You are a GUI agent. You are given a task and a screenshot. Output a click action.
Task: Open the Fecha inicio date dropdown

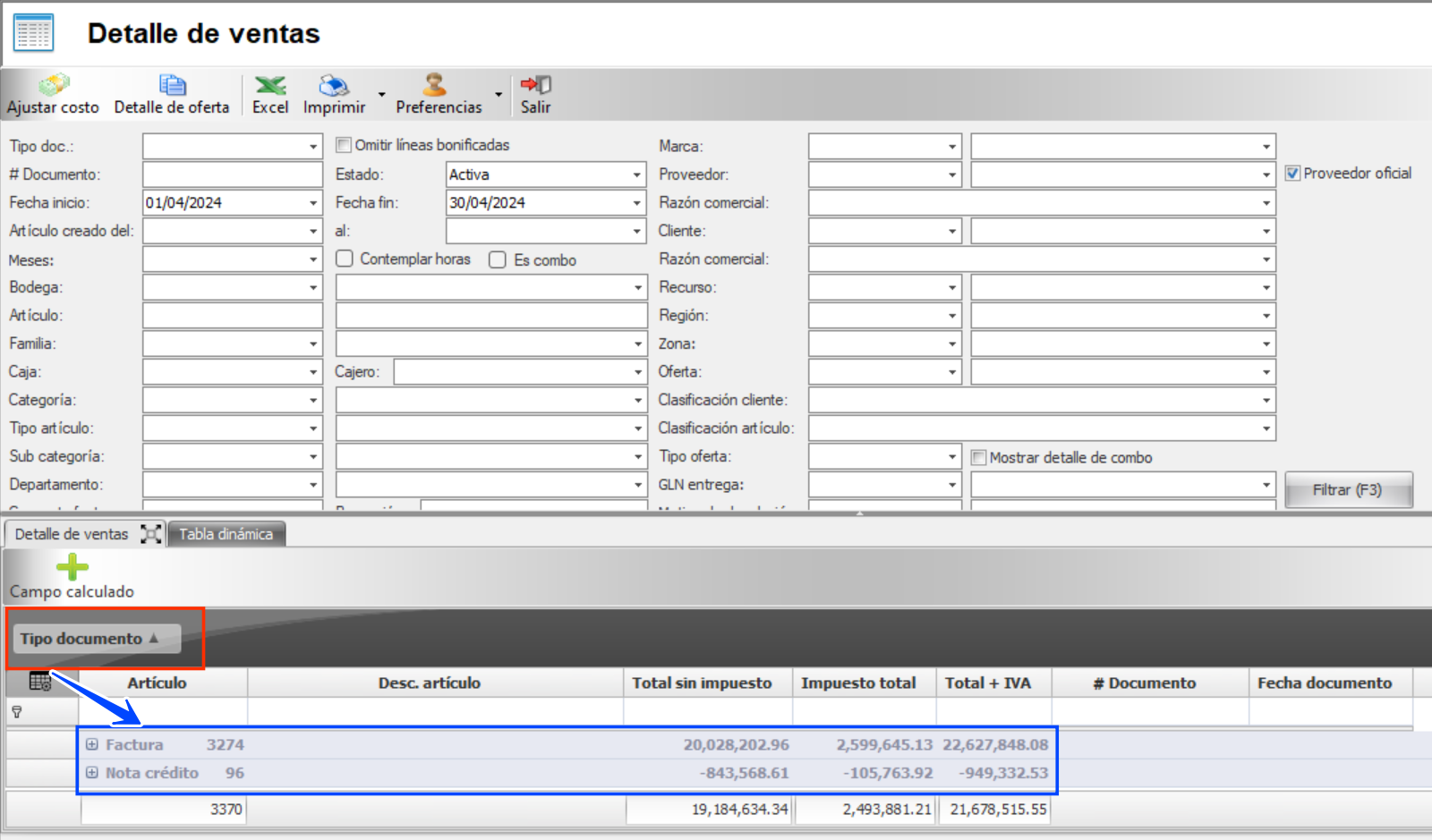tap(312, 203)
